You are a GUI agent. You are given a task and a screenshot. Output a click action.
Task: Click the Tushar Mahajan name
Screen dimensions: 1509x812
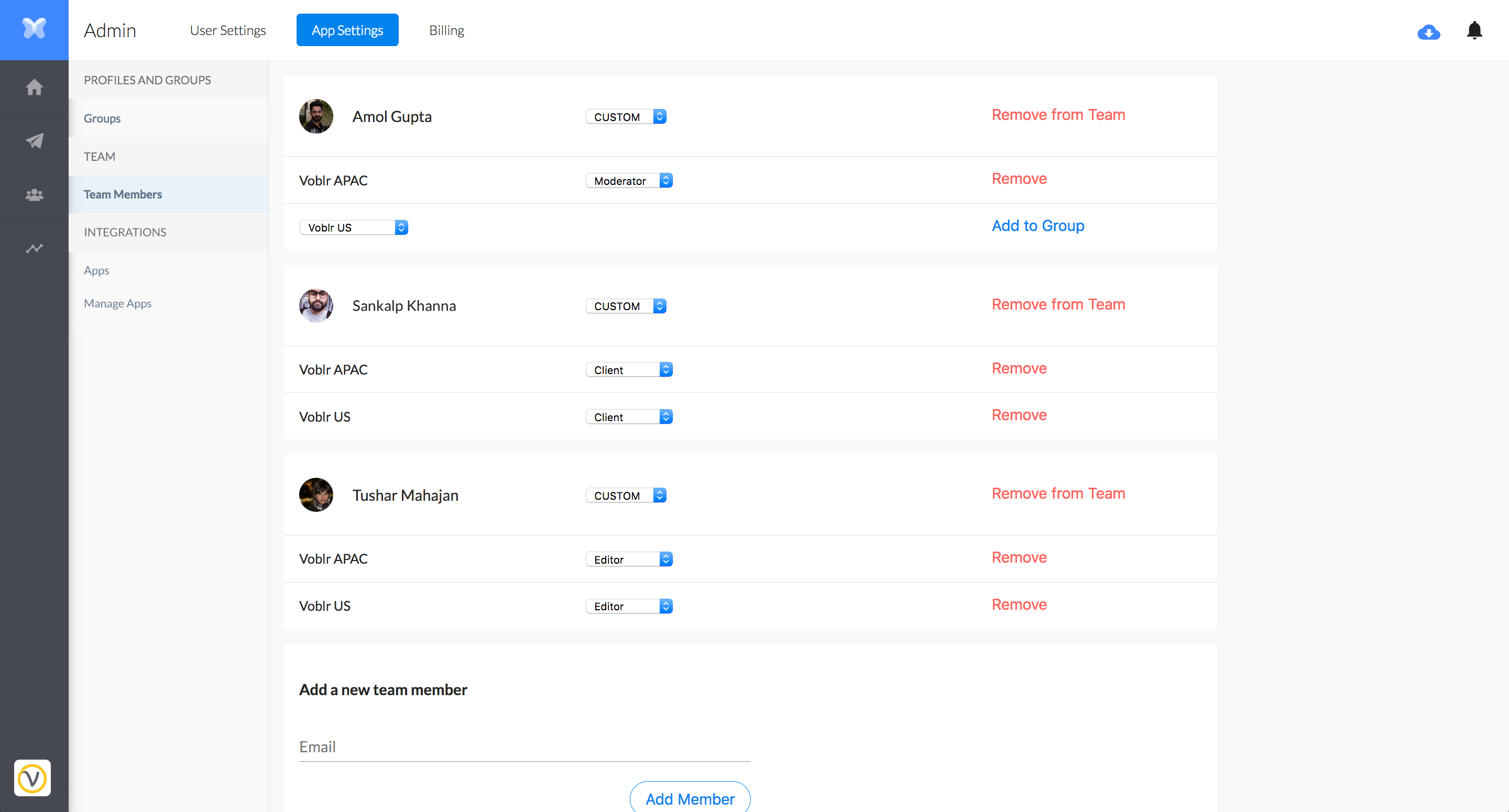coord(405,495)
